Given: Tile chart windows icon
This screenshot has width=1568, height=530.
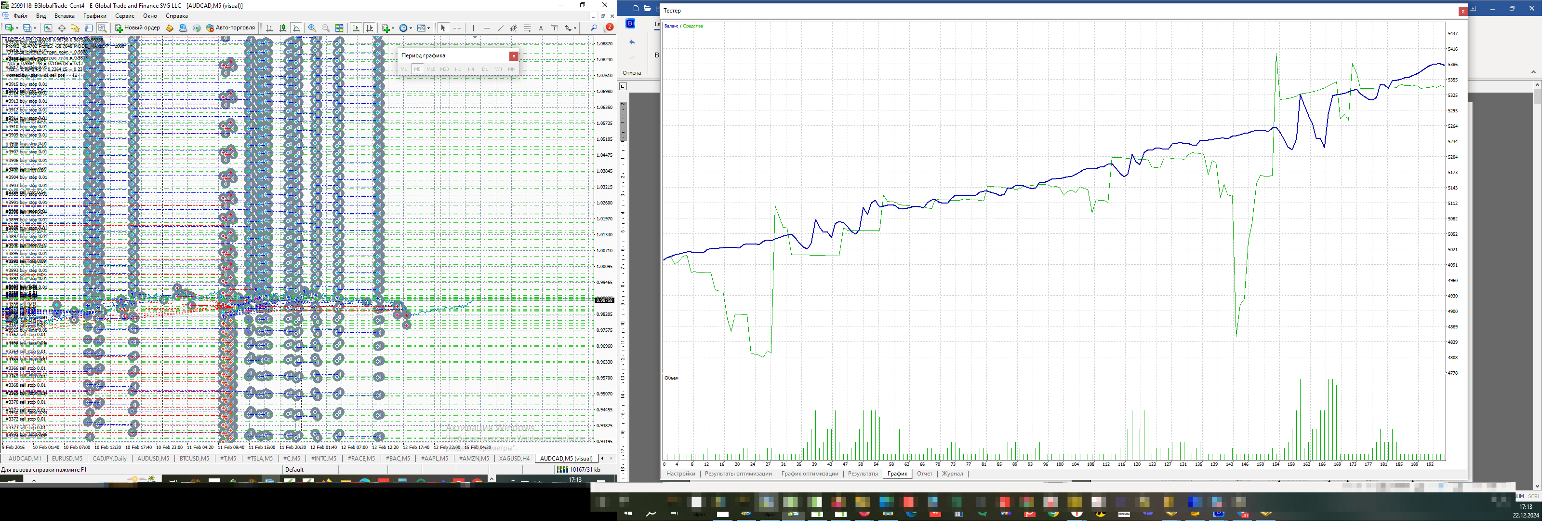Looking at the screenshot, I should click(x=339, y=28).
